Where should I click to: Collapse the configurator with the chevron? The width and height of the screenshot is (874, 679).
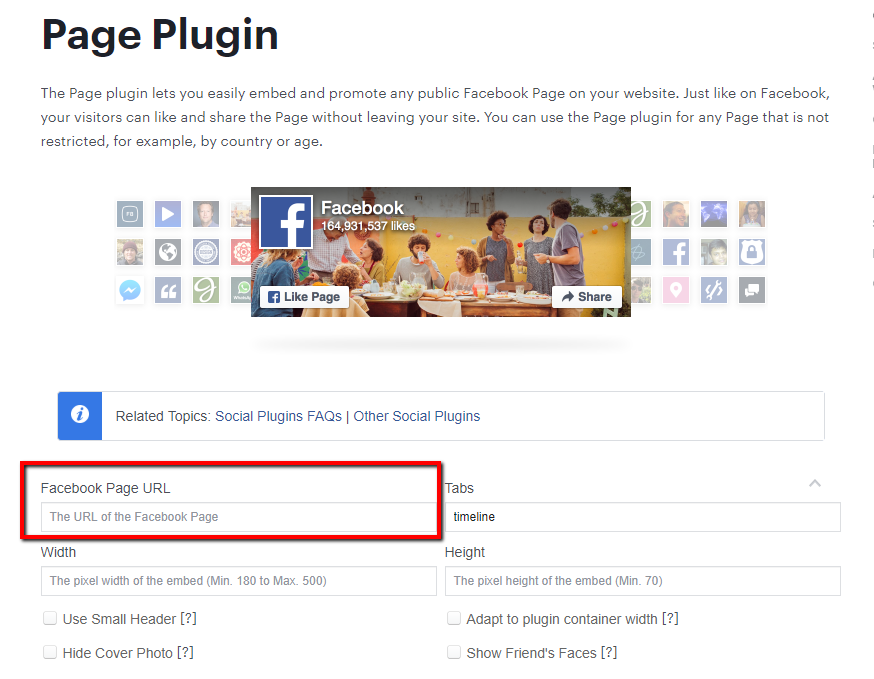coord(815,483)
